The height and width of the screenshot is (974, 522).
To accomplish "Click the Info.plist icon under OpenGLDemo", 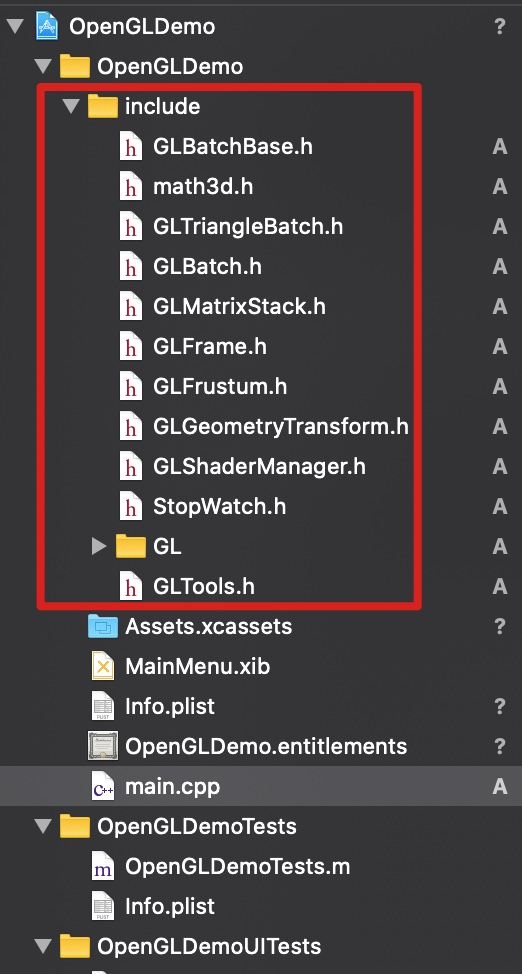I will (103, 706).
